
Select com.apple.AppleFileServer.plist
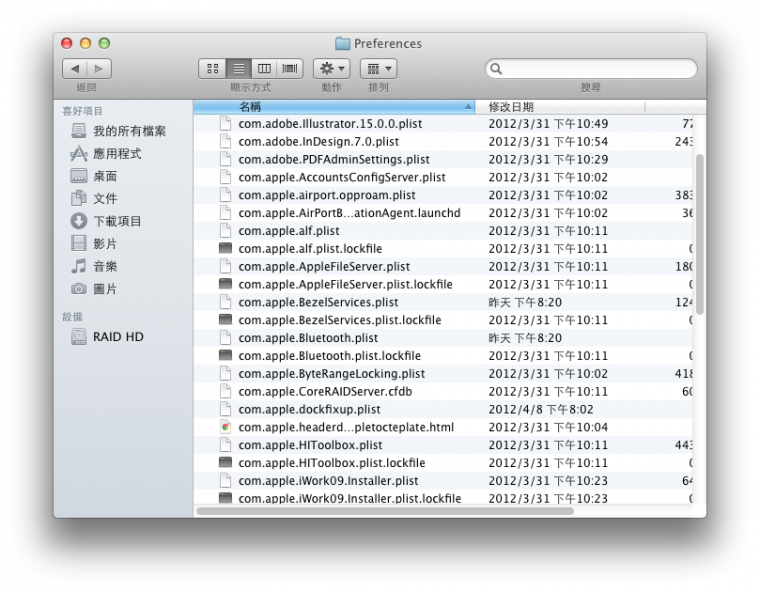[324, 267]
